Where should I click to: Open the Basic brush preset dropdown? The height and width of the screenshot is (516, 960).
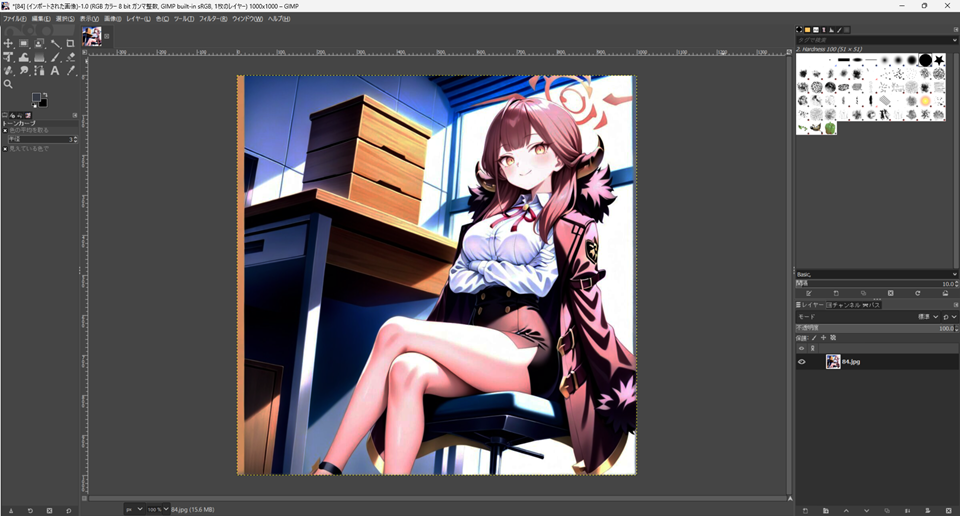(x=876, y=274)
